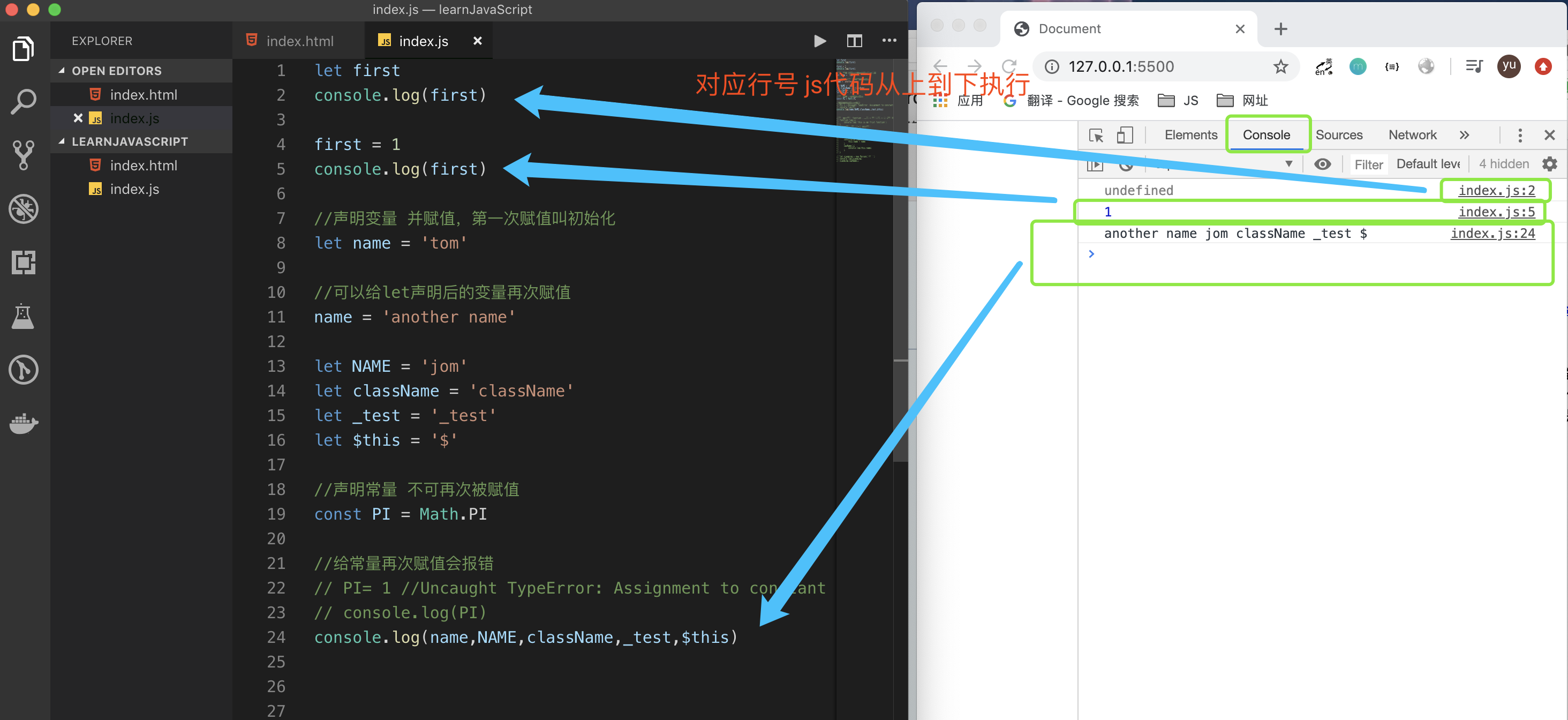Click the console Filter input field
Image resolution: width=1568 pixels, height=720 pixels.
(1368, 164)
